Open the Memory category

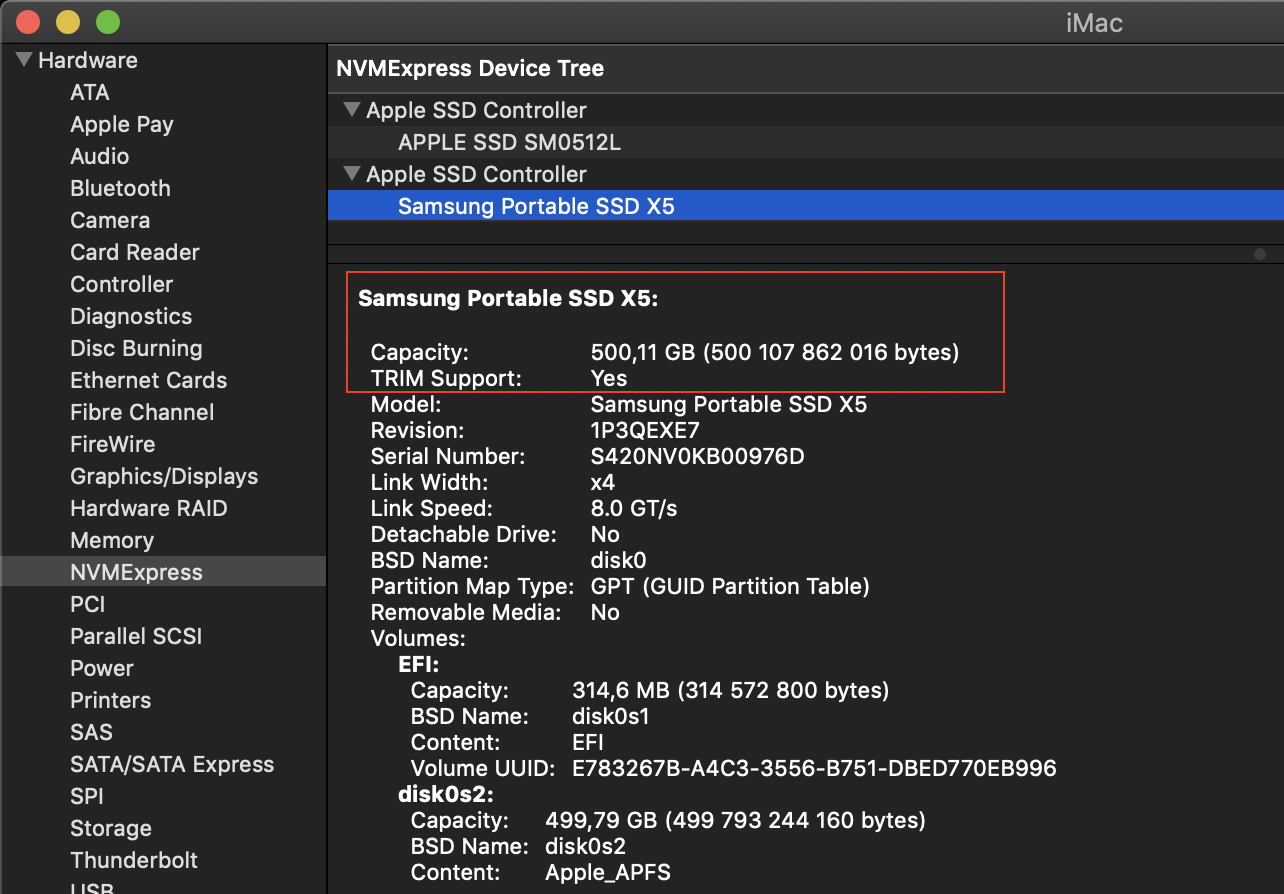112,540
